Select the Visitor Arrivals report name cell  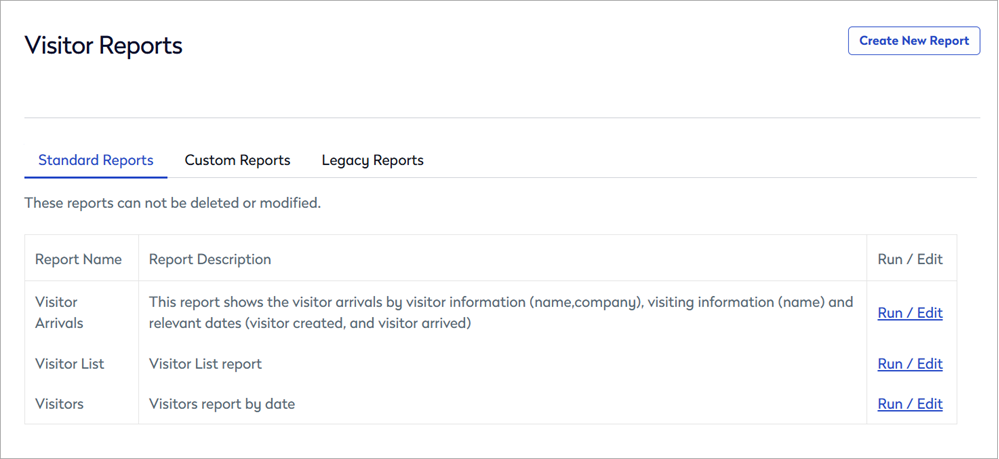tap(59, 312)
